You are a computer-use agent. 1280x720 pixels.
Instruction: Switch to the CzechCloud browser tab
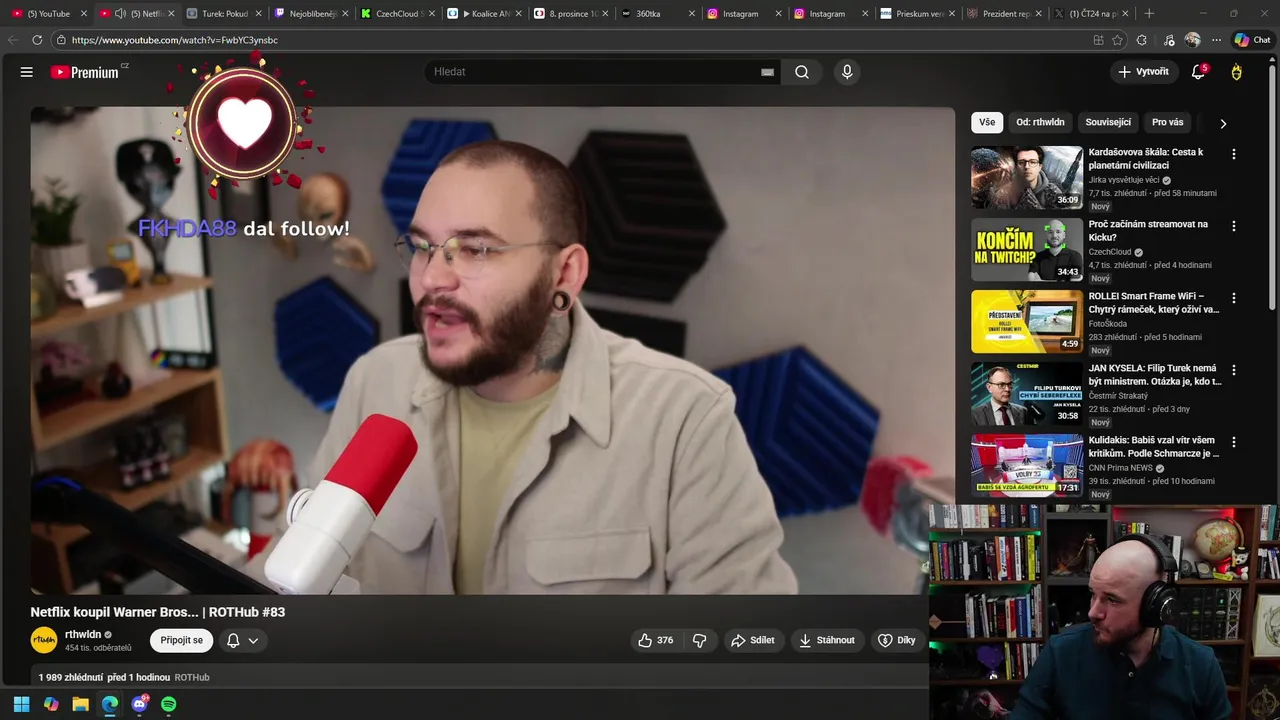396,14
